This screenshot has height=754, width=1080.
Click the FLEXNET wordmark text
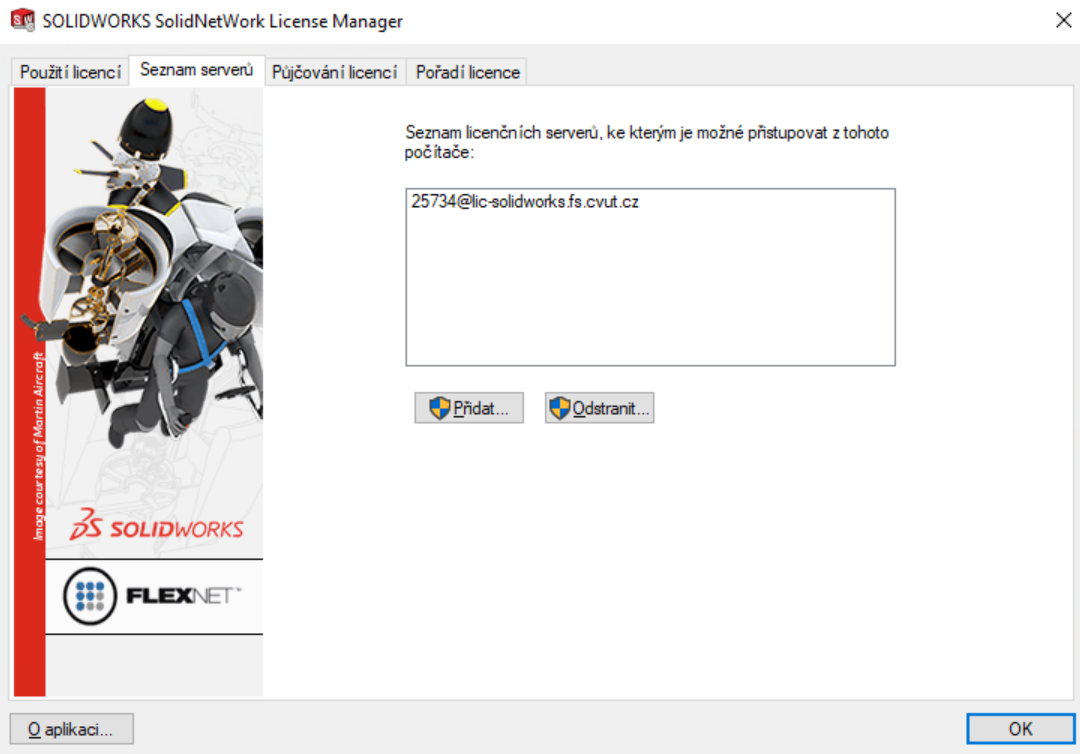click(x=183, y=597)
